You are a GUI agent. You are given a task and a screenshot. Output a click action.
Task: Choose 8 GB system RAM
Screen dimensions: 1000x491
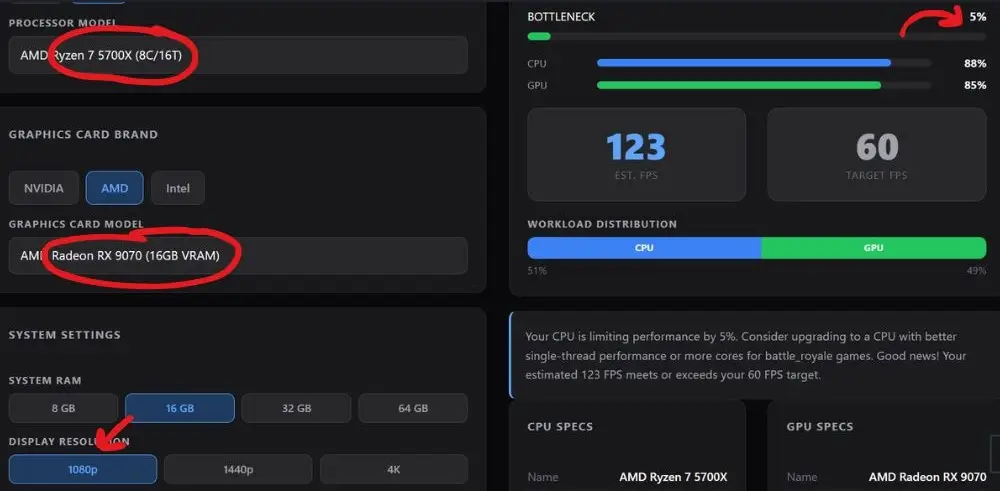[63, 408]
